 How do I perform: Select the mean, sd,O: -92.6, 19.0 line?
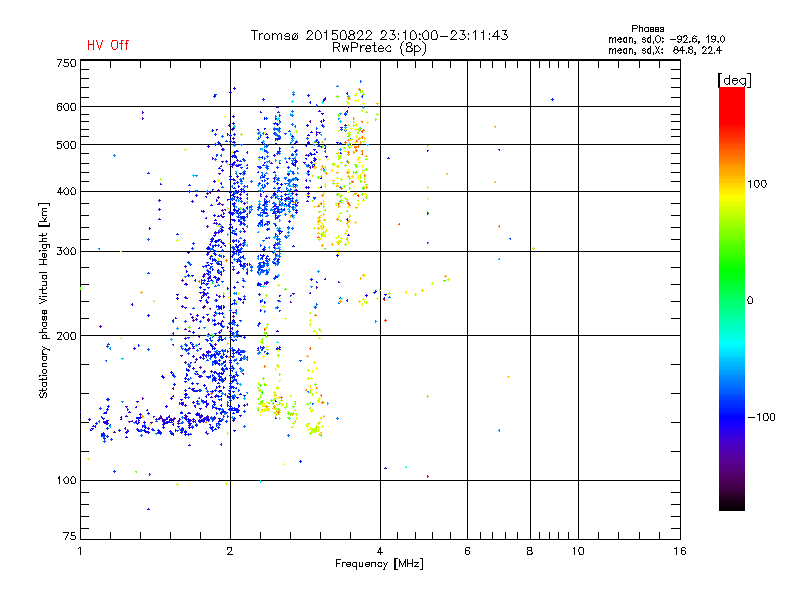tap(667, 39)
